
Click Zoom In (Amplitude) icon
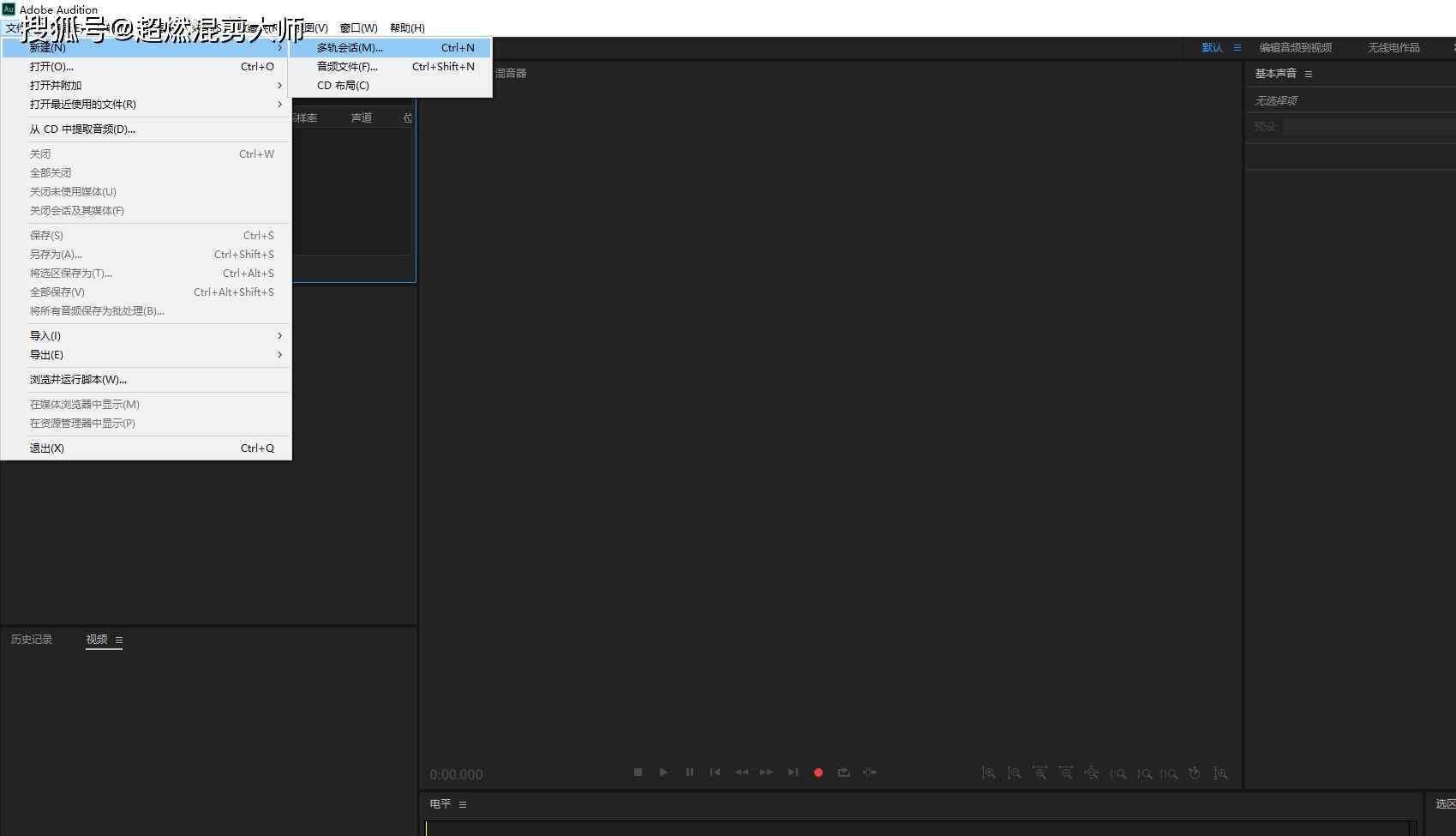pyautogui.click(x=988, y=773)
